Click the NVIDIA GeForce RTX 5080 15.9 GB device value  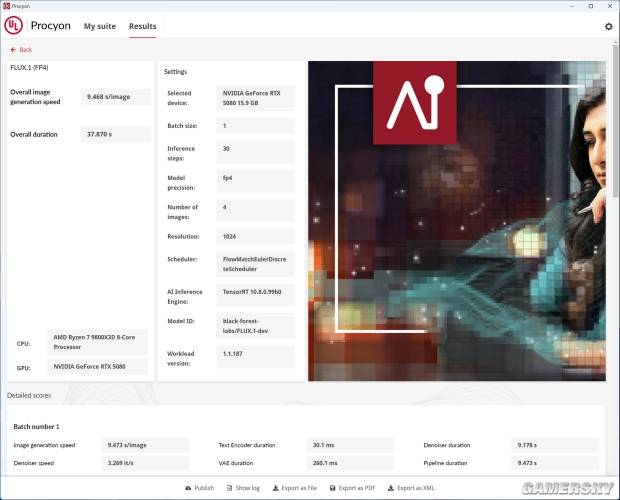click(x=255, y=98)
